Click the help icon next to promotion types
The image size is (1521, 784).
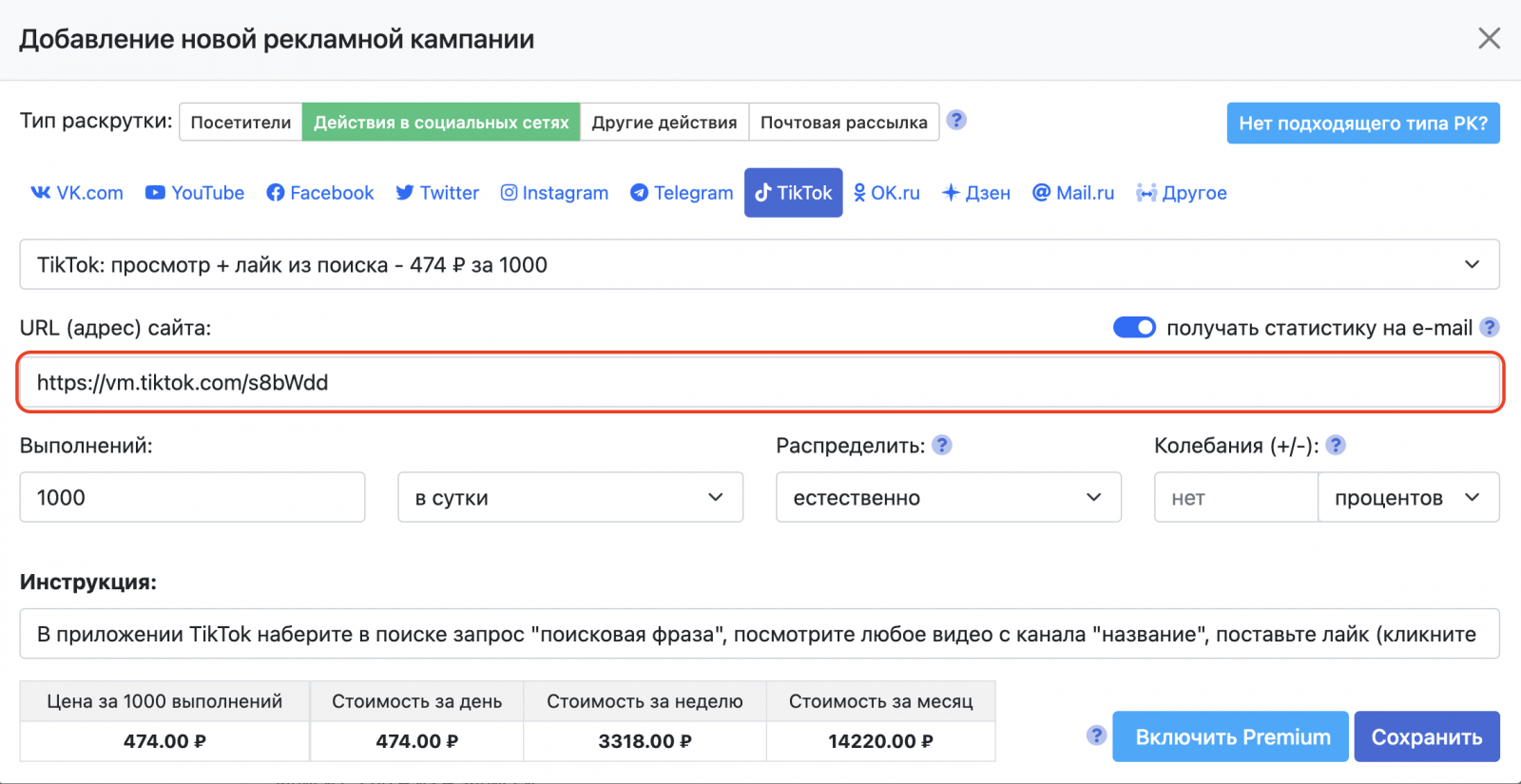pos(956,121)
